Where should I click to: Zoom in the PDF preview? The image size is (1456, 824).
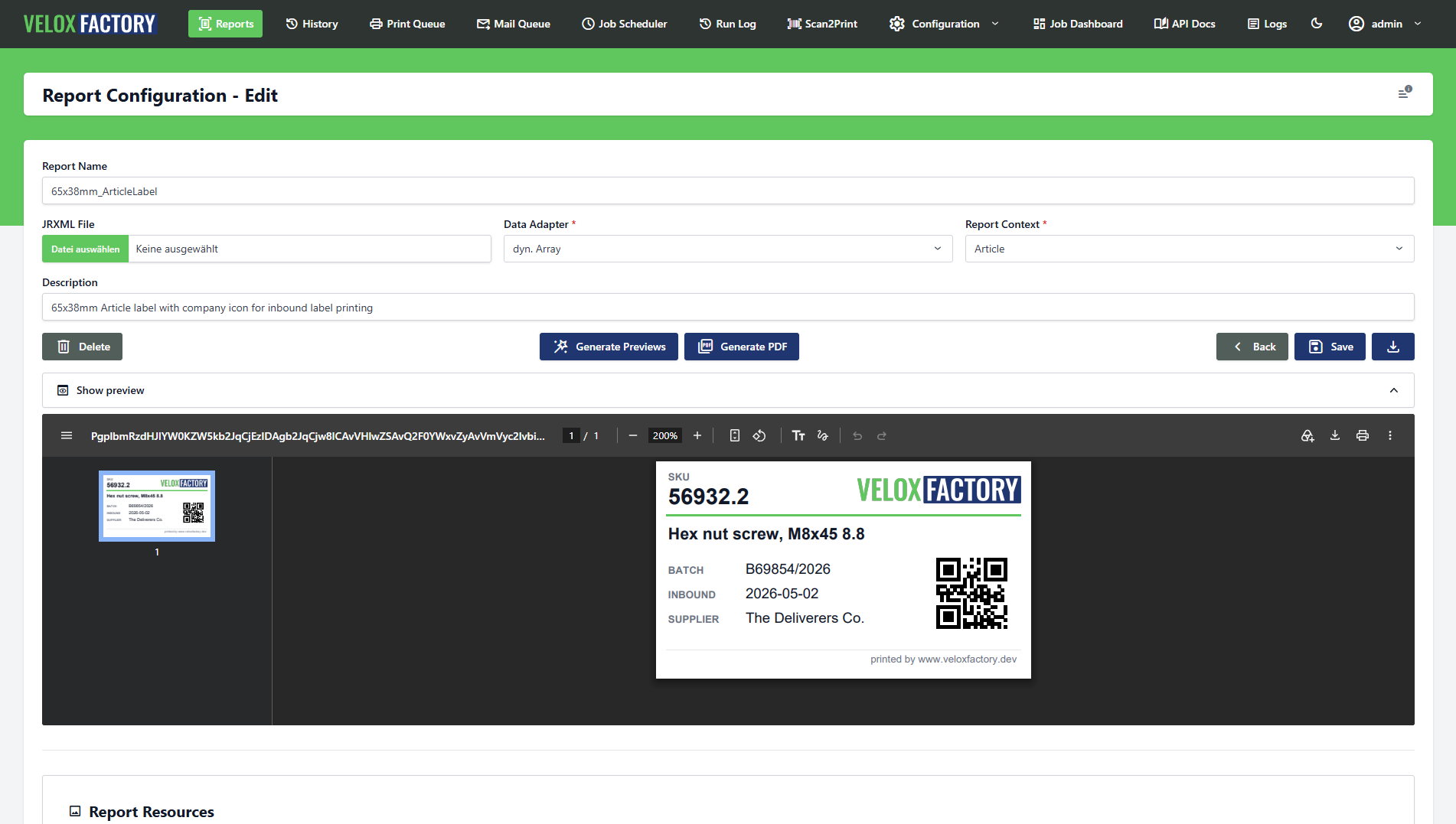697,435
